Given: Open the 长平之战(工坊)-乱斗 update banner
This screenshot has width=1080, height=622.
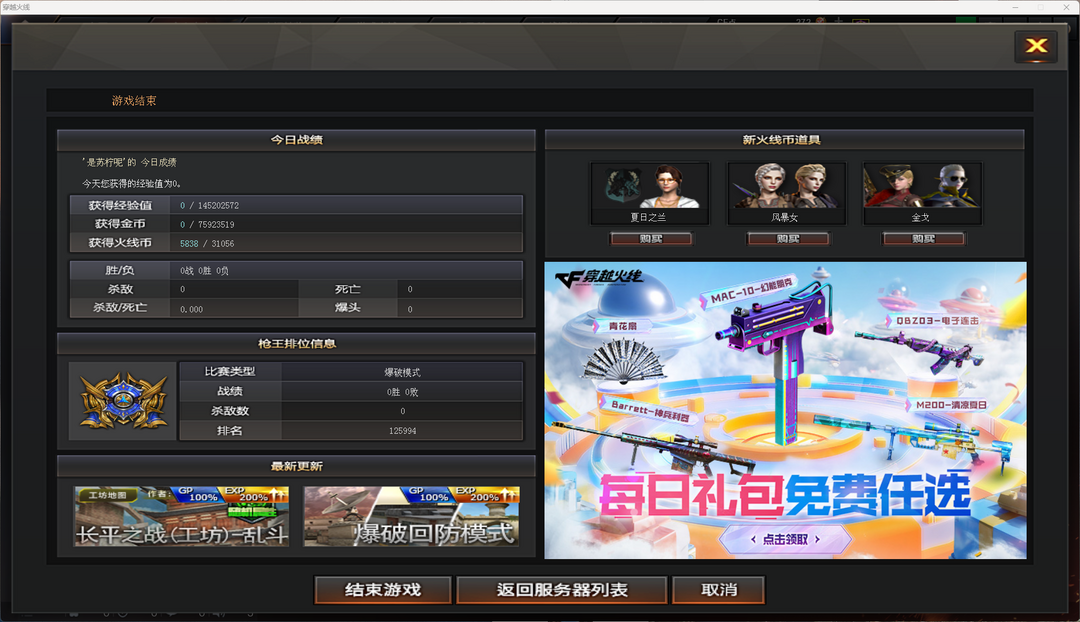Looking at the screenshot, I should (x=181, y=516).
